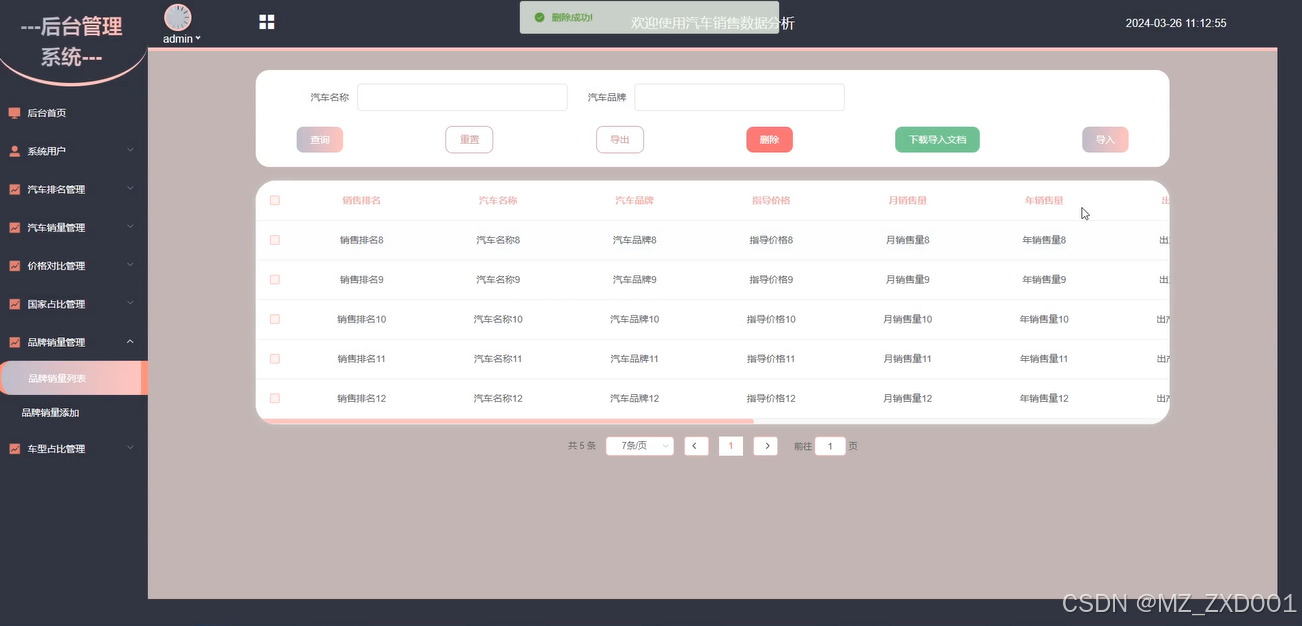
Task: Click the 月销售量 column header
Action: [x=907, y=200]
